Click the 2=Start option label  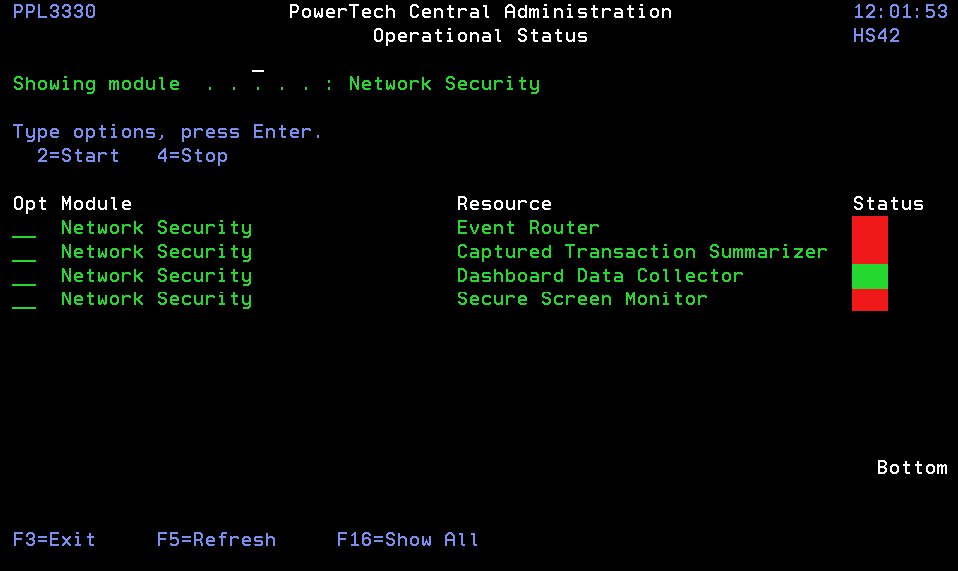(78, 156)
